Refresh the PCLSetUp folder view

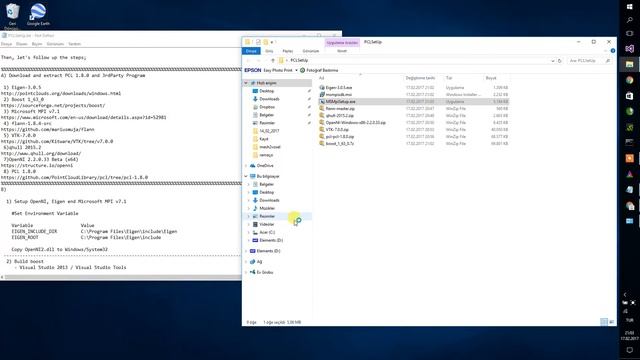(x=560, y=60)
